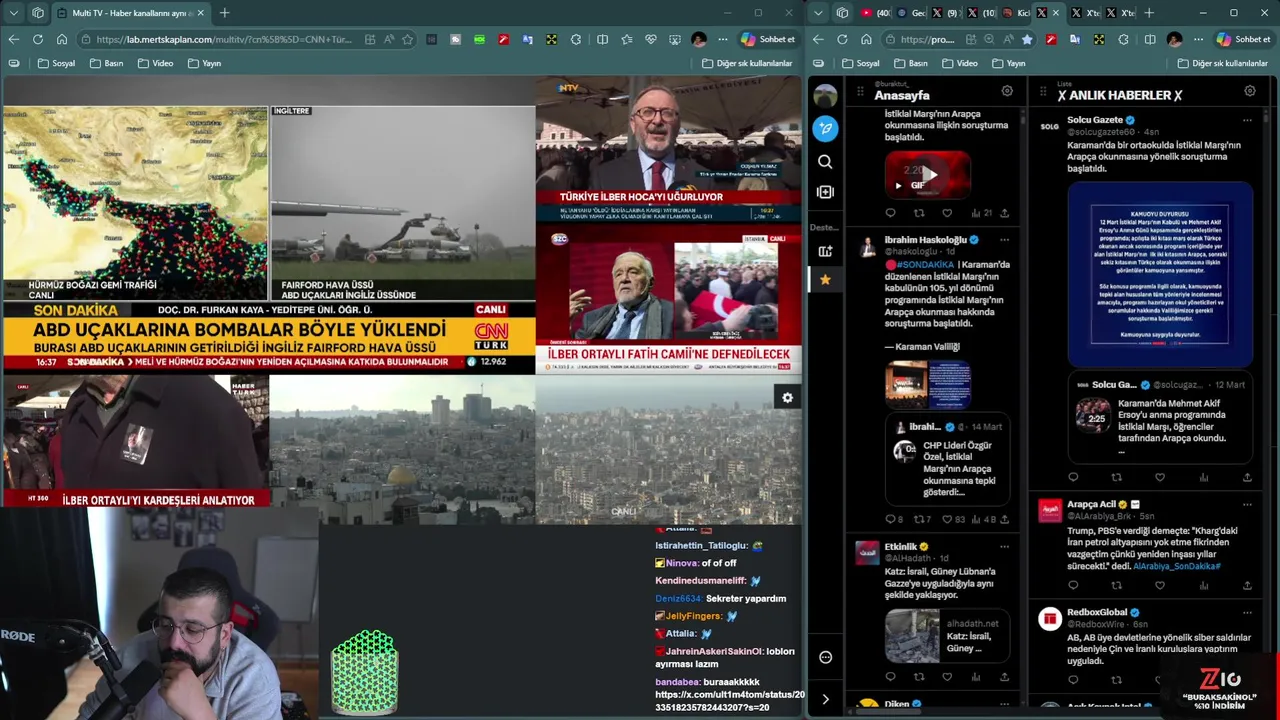Open the alhadath.net link card in Etkinlik post

947,636
